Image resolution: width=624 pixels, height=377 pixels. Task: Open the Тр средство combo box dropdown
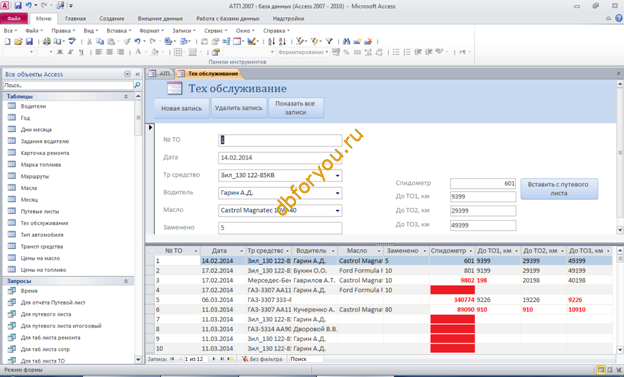pyautogui.click(x=337, y=176)
